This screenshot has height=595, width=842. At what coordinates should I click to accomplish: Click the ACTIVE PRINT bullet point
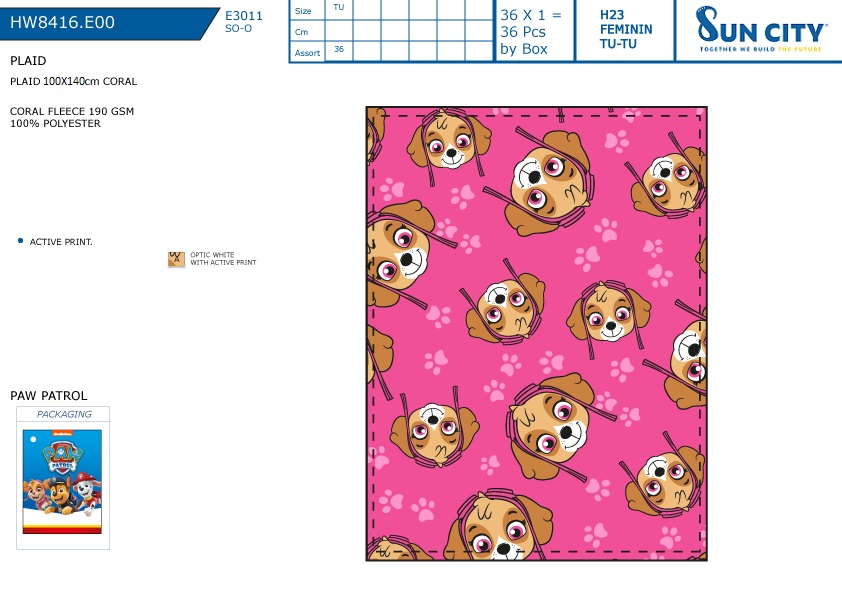tap(55, 242)
